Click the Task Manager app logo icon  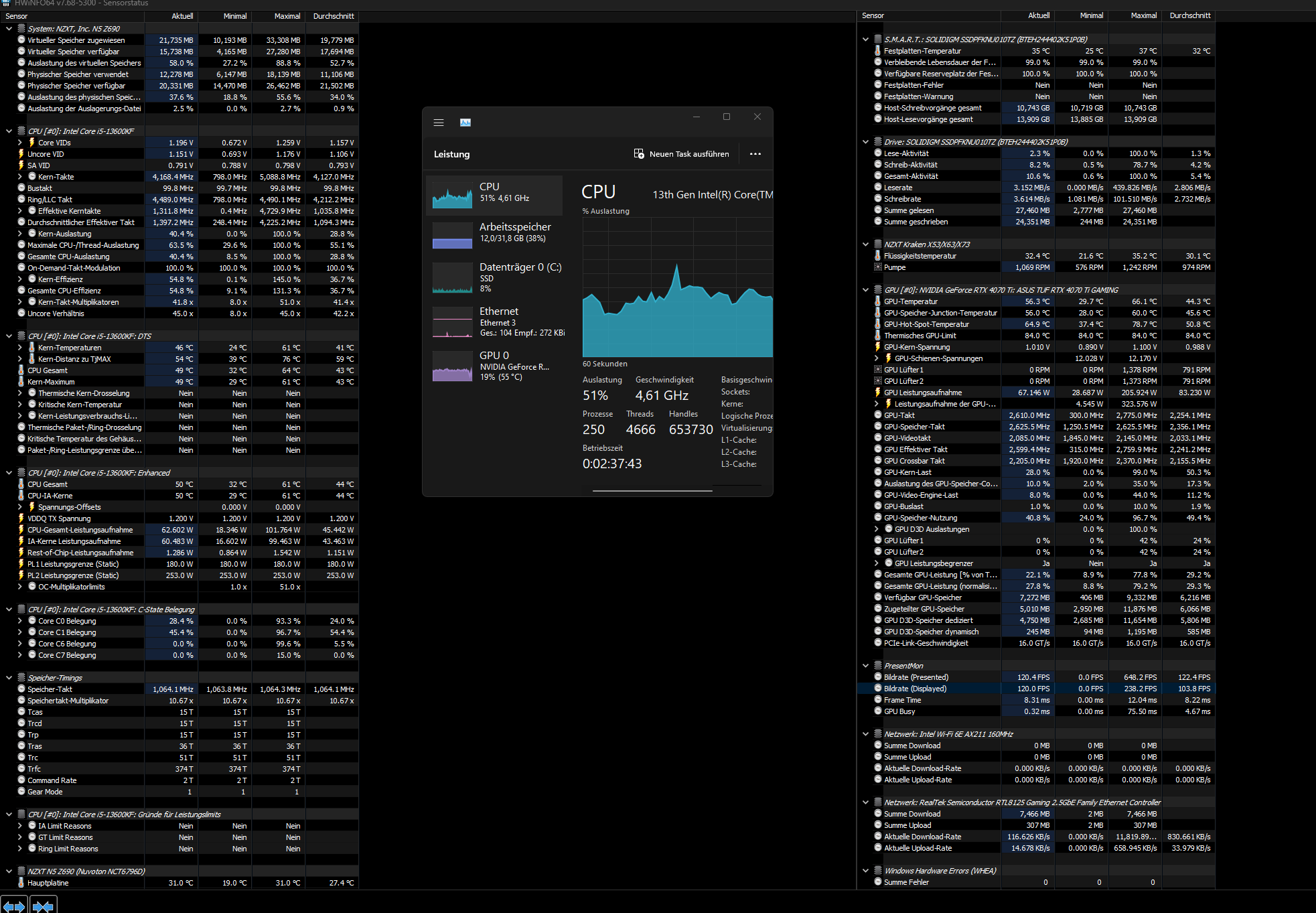[x=465, y=123]
